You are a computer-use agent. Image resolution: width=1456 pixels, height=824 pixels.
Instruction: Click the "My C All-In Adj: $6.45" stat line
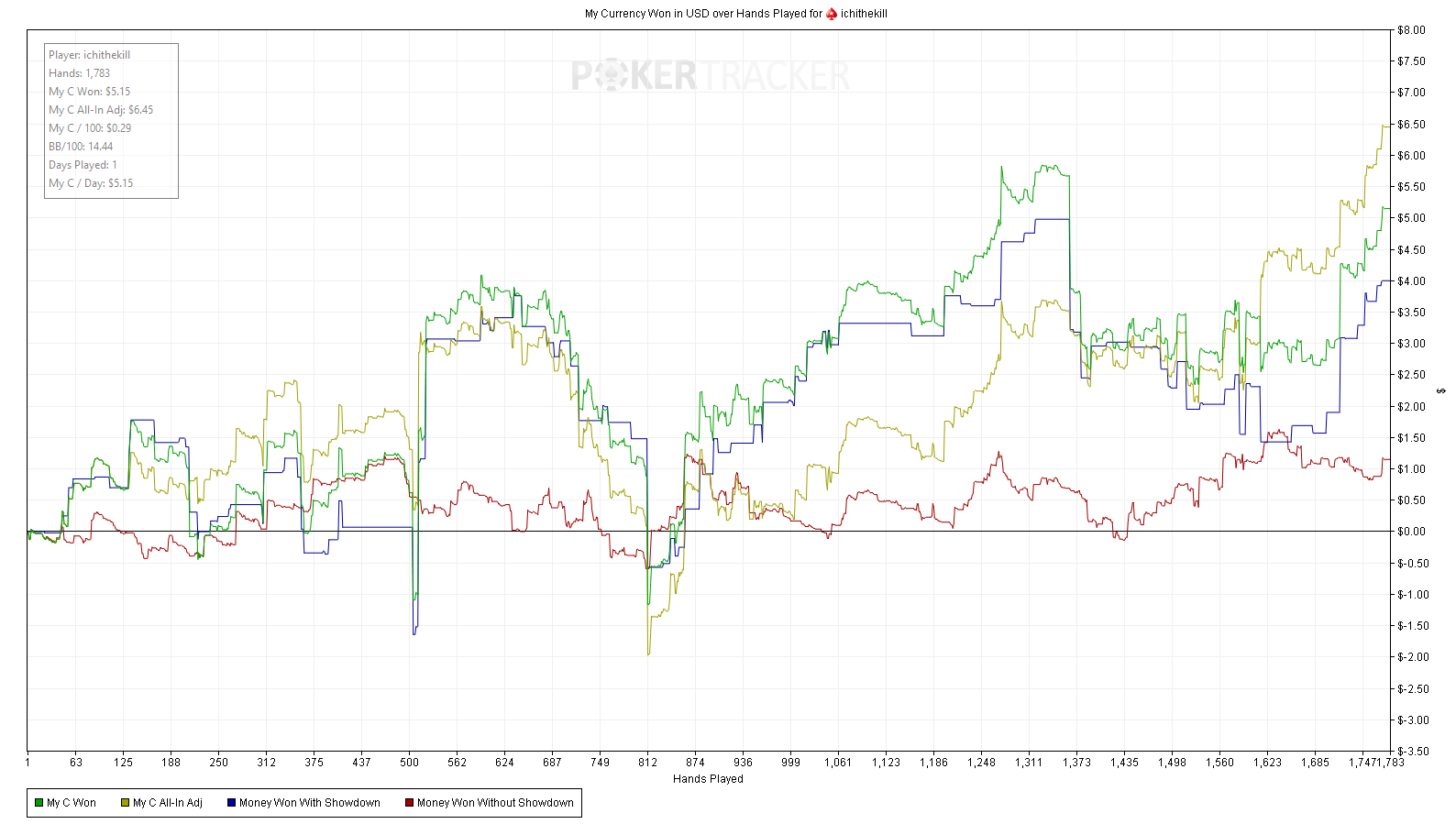[101, 110]
